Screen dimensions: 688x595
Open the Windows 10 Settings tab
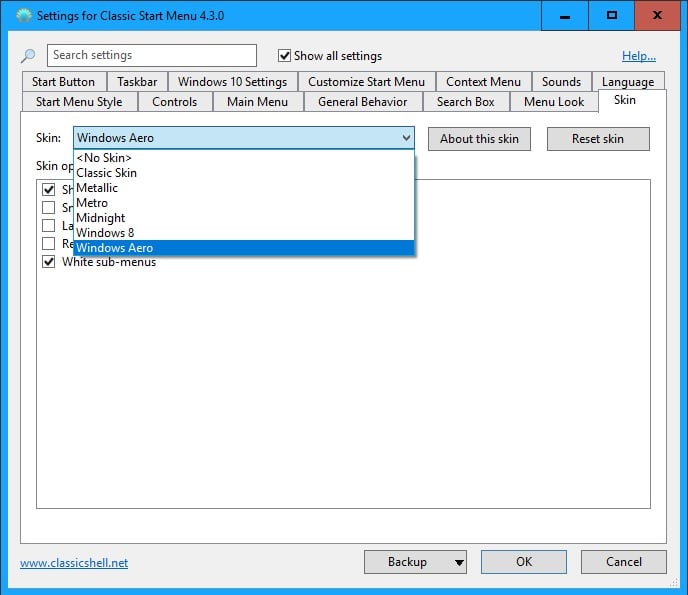pos(233,82)
